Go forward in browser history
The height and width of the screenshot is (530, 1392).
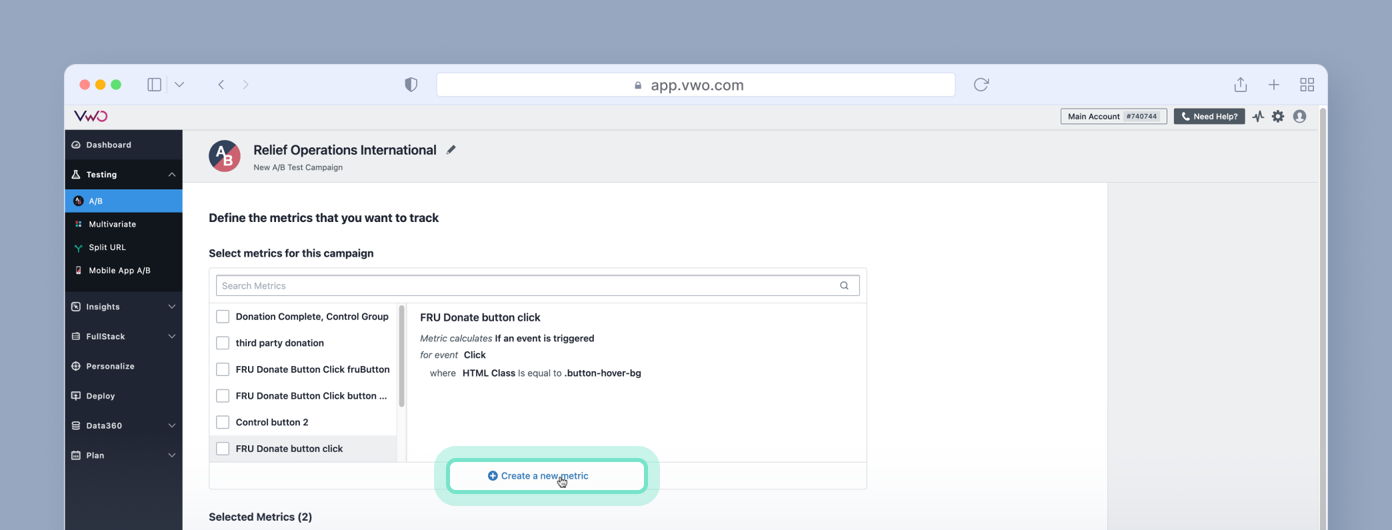point(246,85)
